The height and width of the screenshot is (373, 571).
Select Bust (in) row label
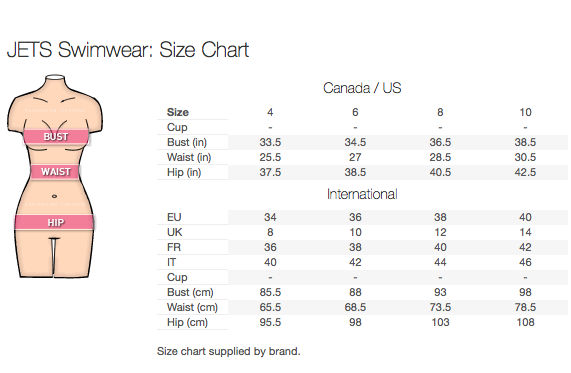[x=187, y=142]
